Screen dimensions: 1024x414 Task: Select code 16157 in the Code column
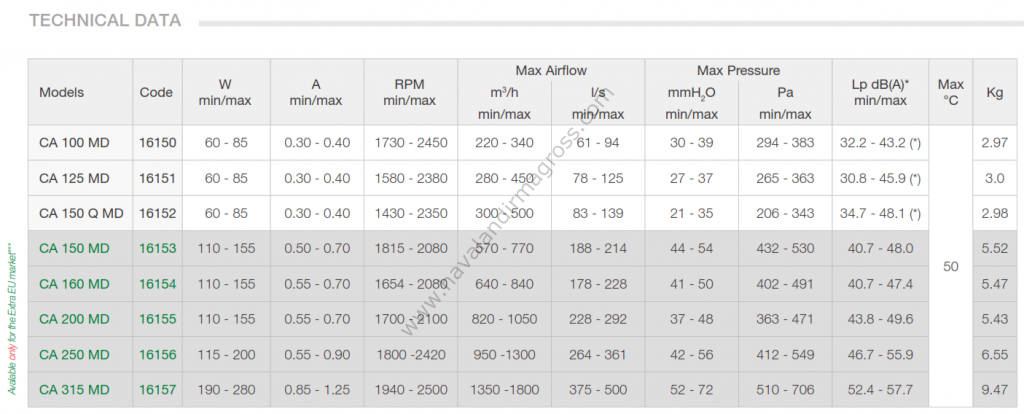click(x=157, y=390)
